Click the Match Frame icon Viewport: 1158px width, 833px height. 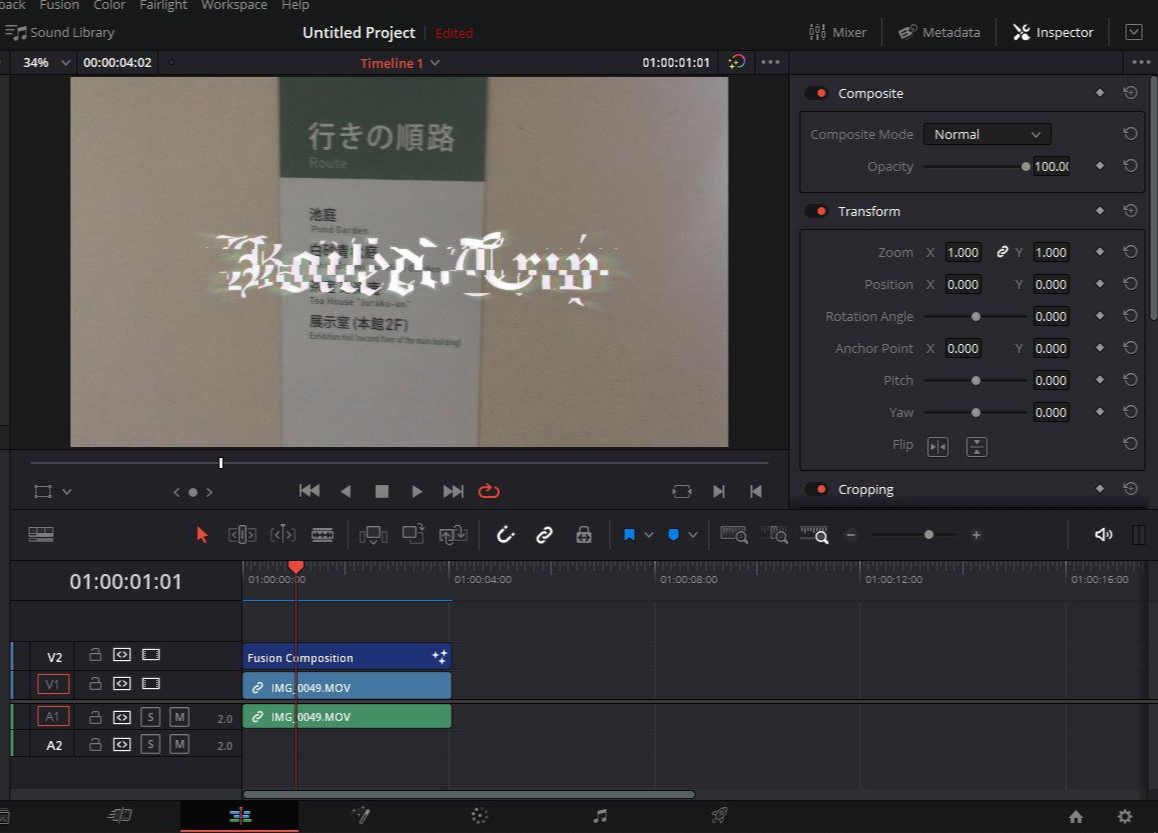(x=682, y=491)
